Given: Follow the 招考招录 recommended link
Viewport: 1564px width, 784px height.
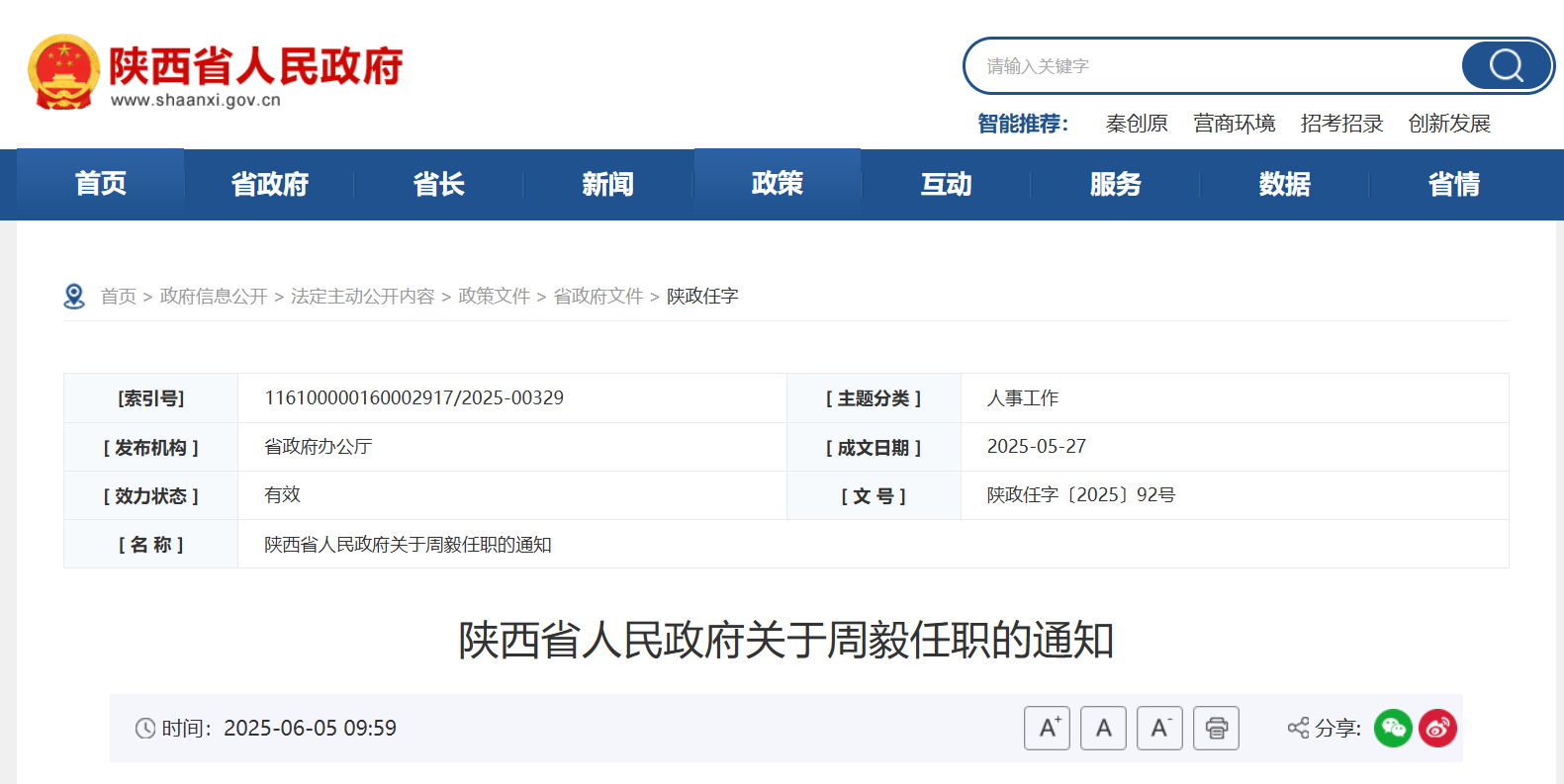Looking at the screenshot, I should click(1341, 124).
